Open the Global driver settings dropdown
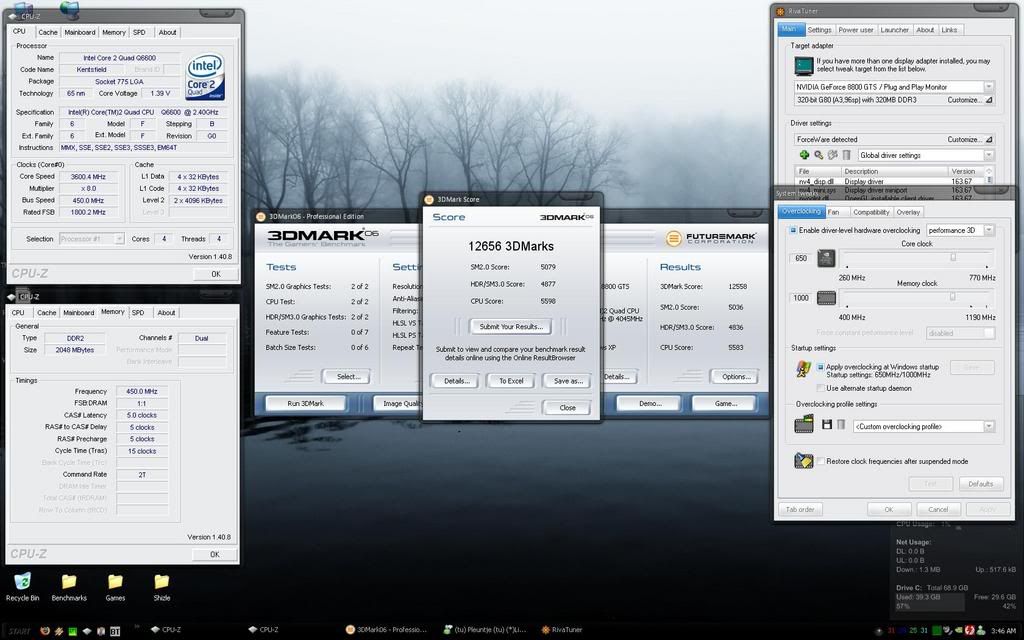Screen dimensions: 1024x640 pyautogui.click(x=989, y=155)
